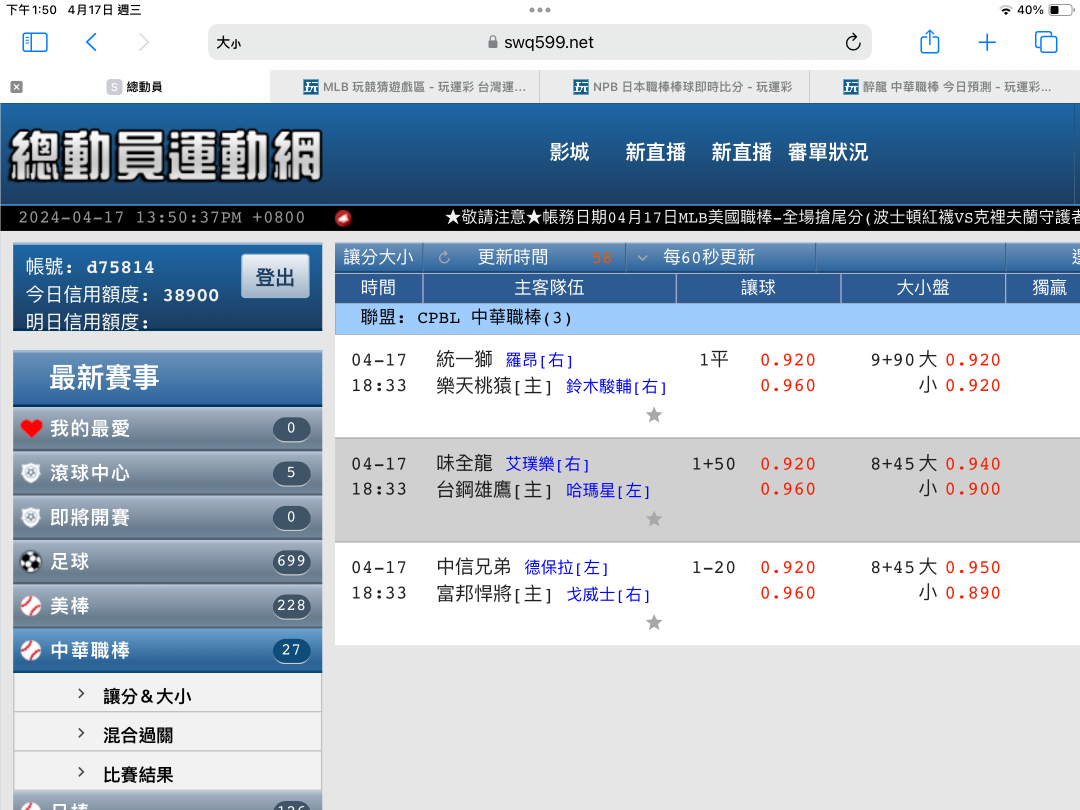Favorite the 統一獅 vs 樂天桃猿 game star

tap(654, 415)
